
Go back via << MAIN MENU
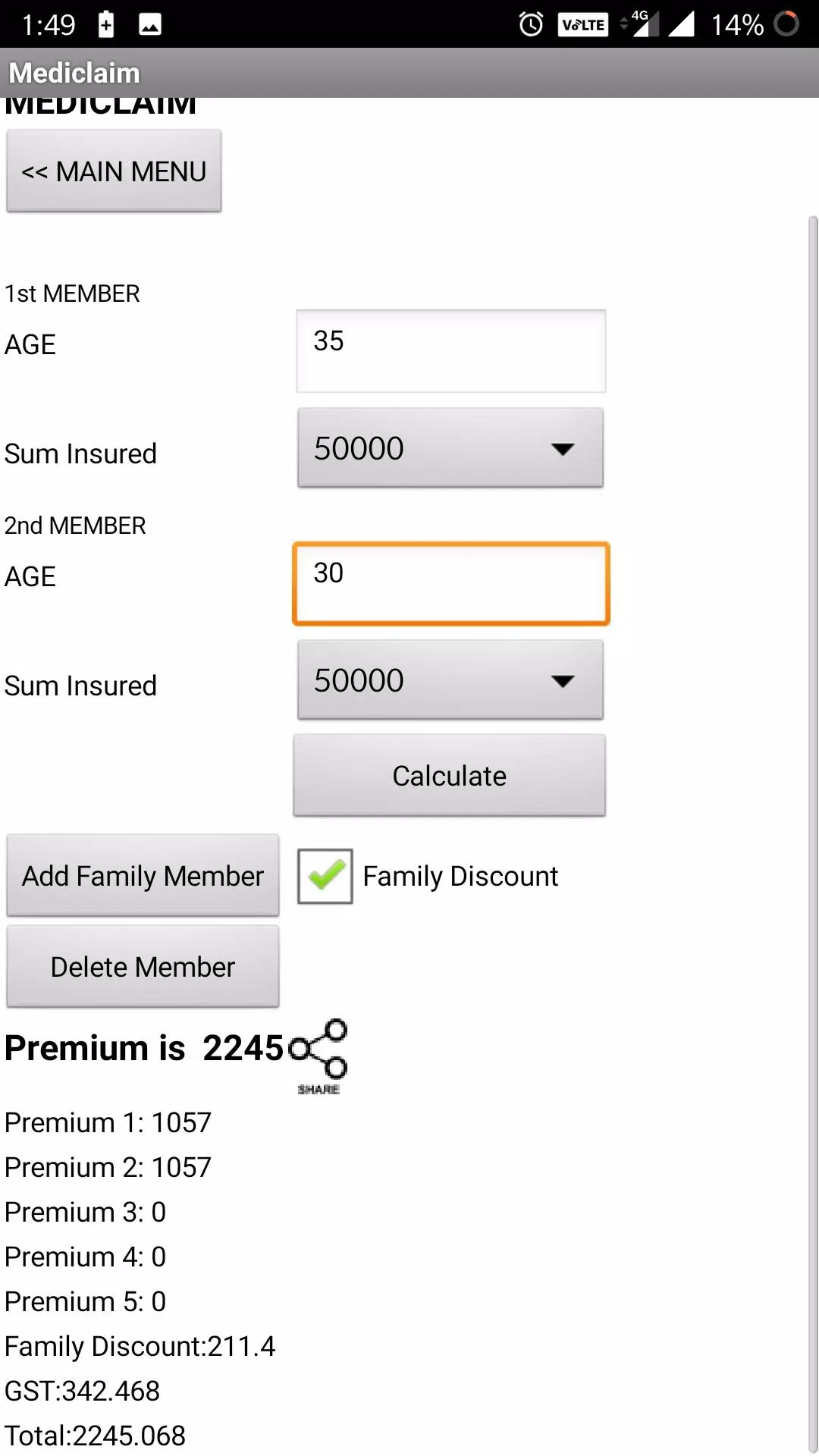[x=114, y=171]
